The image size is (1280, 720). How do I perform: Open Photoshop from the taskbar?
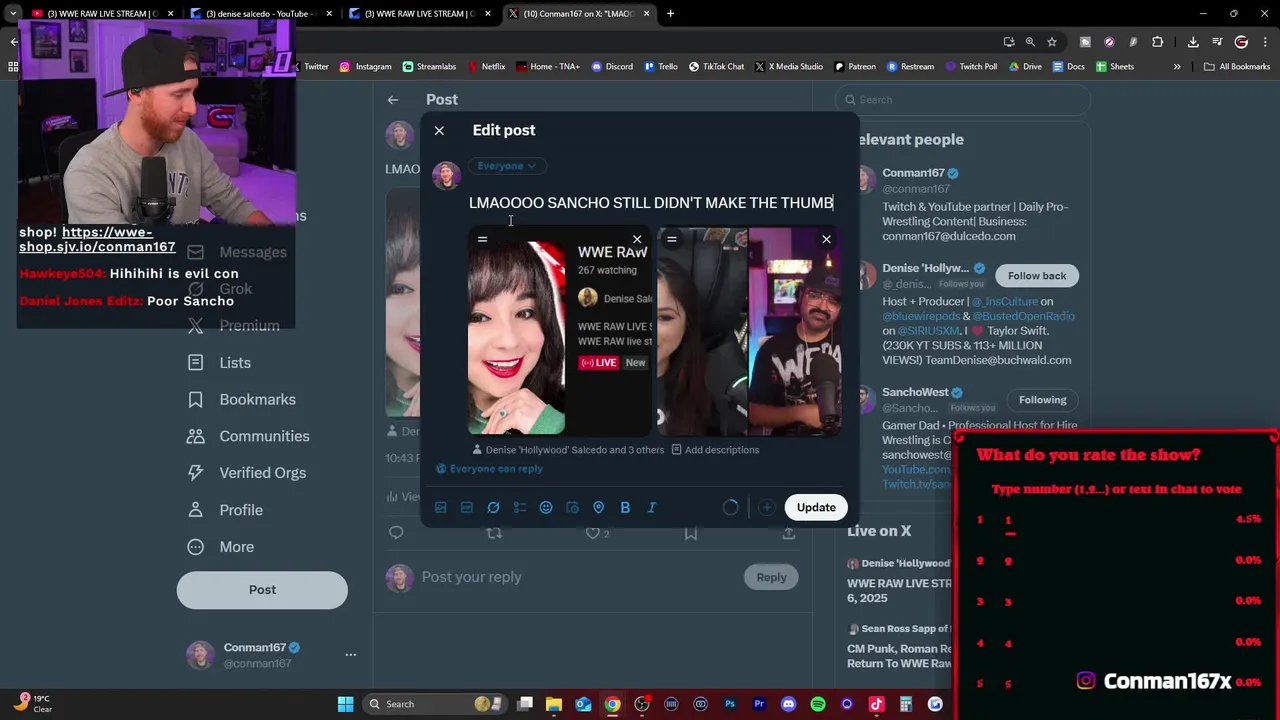coord(730,704)
